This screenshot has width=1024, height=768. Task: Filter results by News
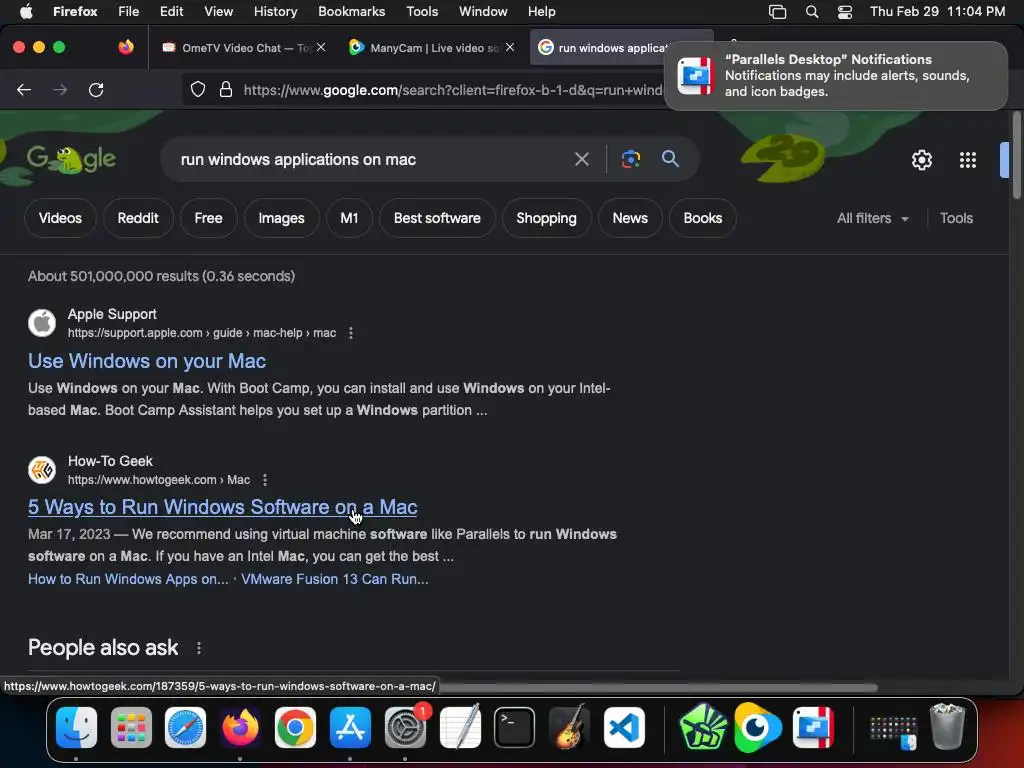tap(630, 218)
